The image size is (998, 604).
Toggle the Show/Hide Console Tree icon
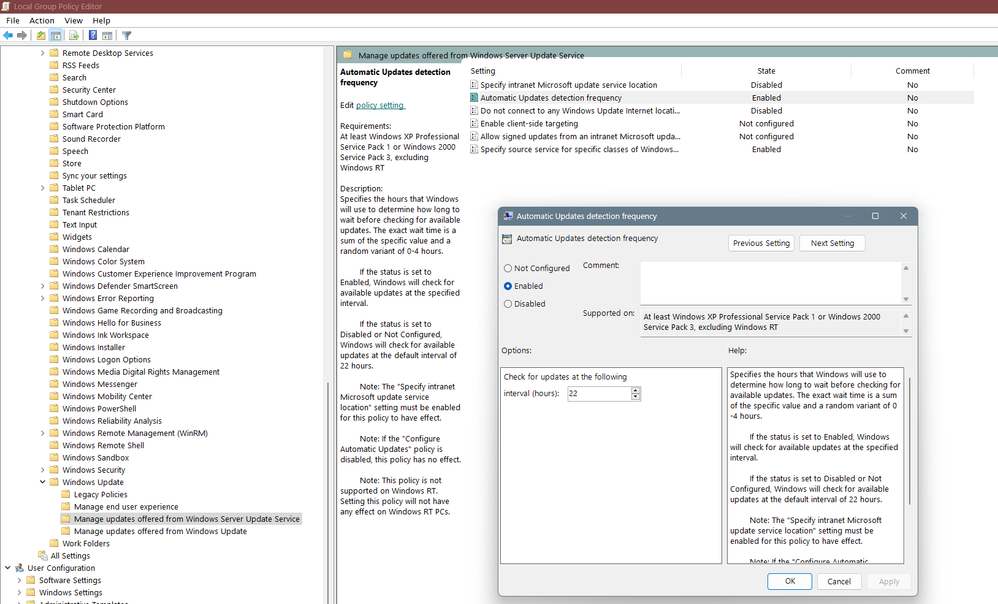(x=56, y=36)
